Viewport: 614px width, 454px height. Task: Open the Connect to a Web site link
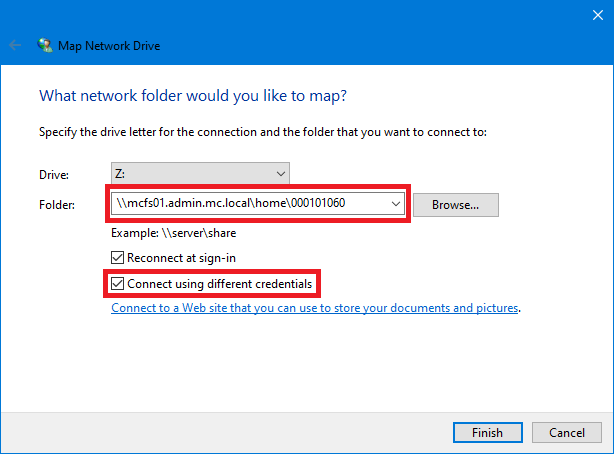pos(315,308)
